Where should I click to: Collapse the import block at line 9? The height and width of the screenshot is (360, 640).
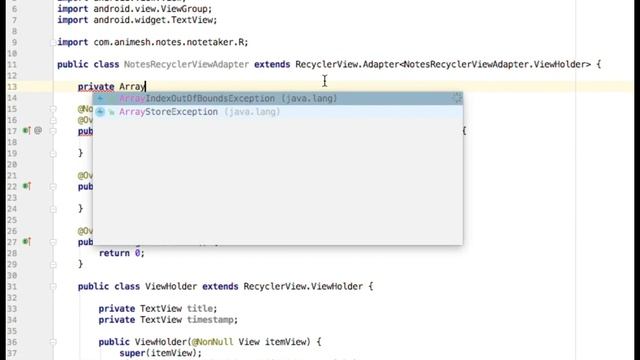pyautogui.click(x=53, y=42)
